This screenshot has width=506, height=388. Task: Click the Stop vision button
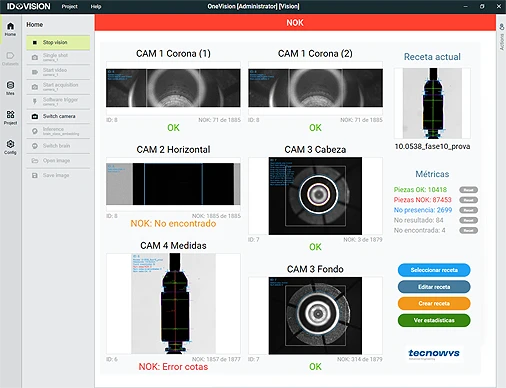(x=58, y=43)
